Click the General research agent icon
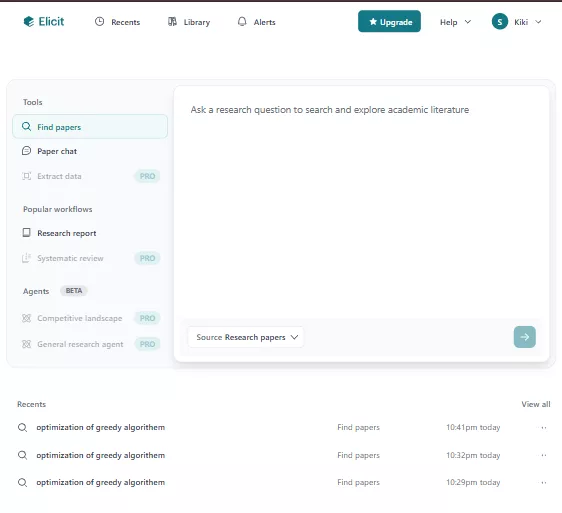562x513 pixels. click(x=27, y=344)
